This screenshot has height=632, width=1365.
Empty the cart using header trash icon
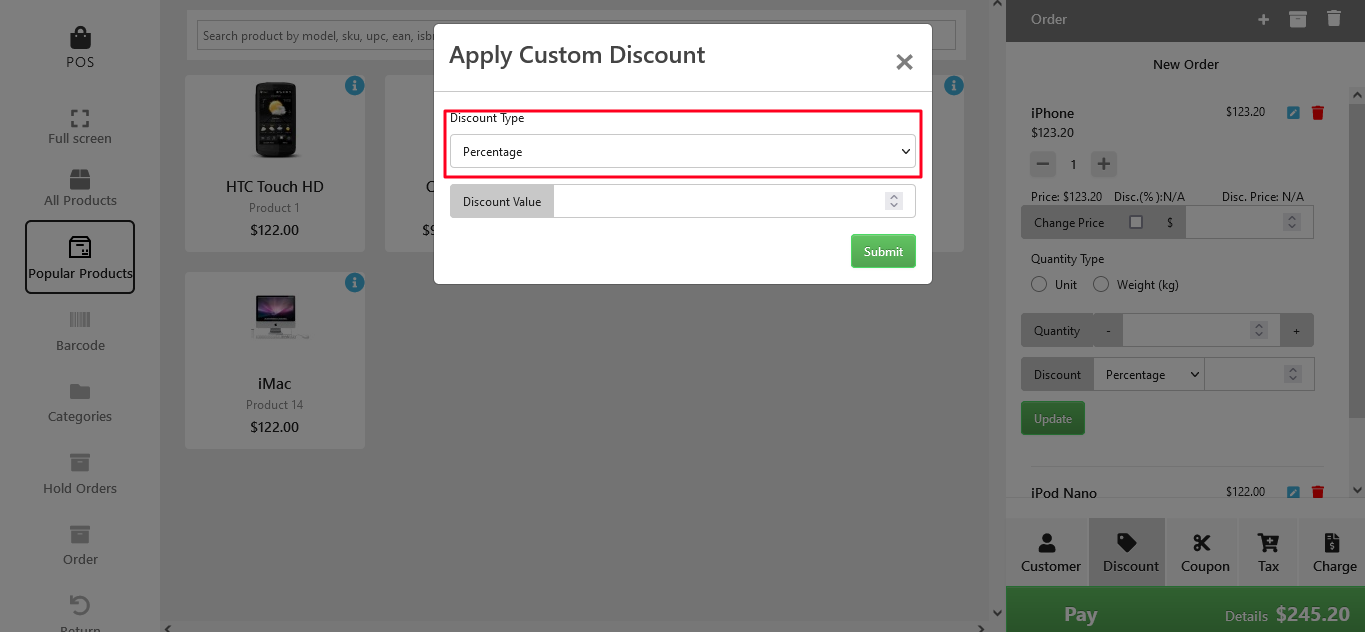click(x=1333, y=19)
